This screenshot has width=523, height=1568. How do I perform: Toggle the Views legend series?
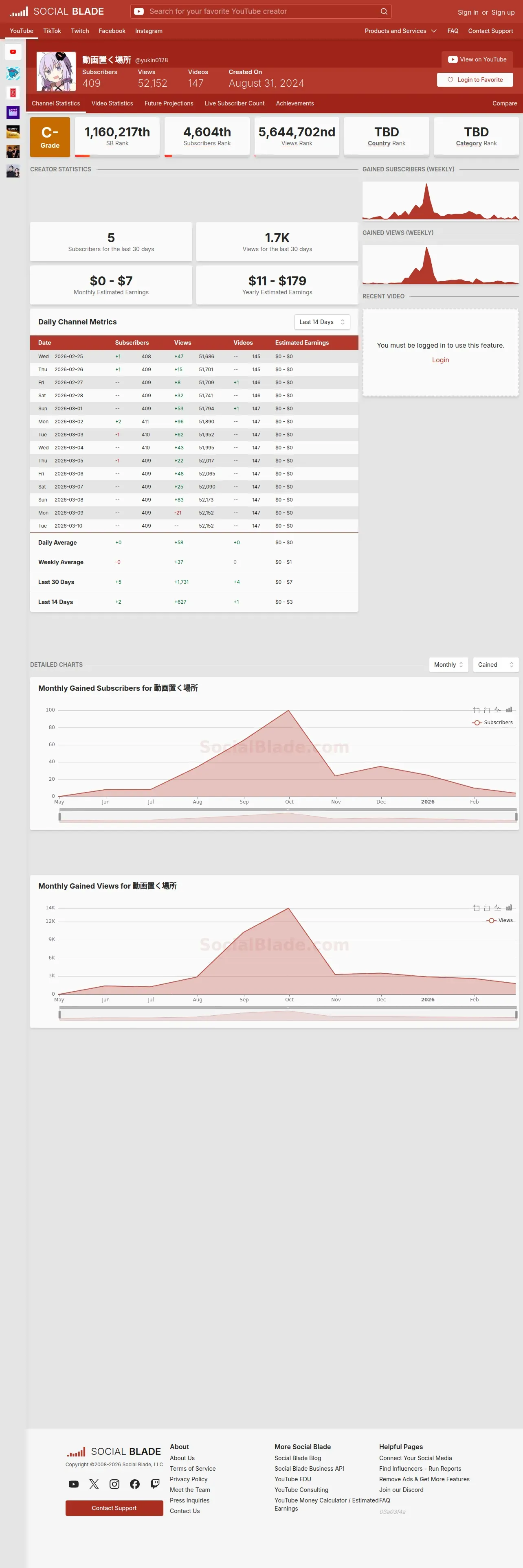click(x=500, y=920)
